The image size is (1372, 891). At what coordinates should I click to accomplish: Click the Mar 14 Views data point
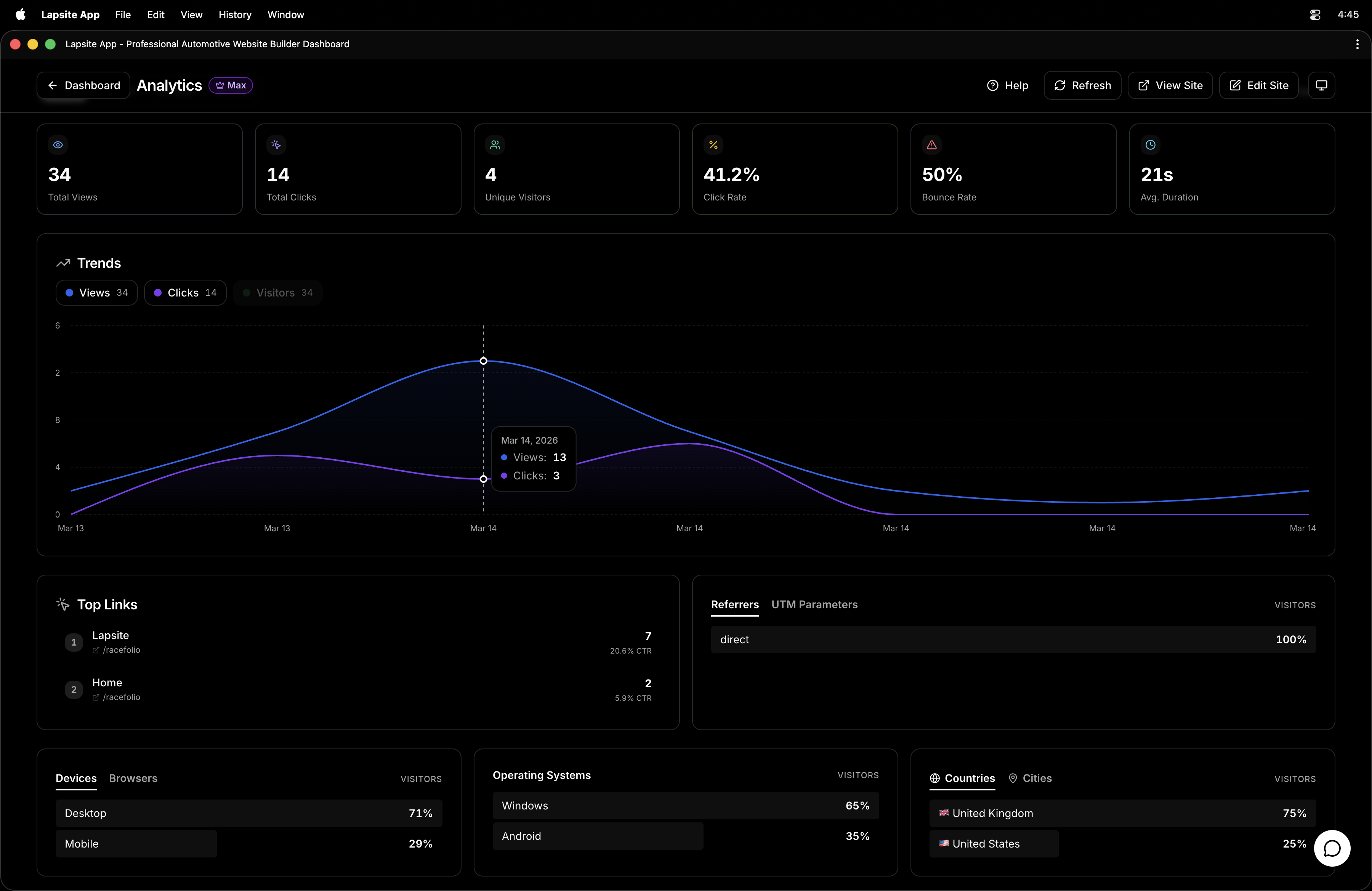(x=483, y=361)
